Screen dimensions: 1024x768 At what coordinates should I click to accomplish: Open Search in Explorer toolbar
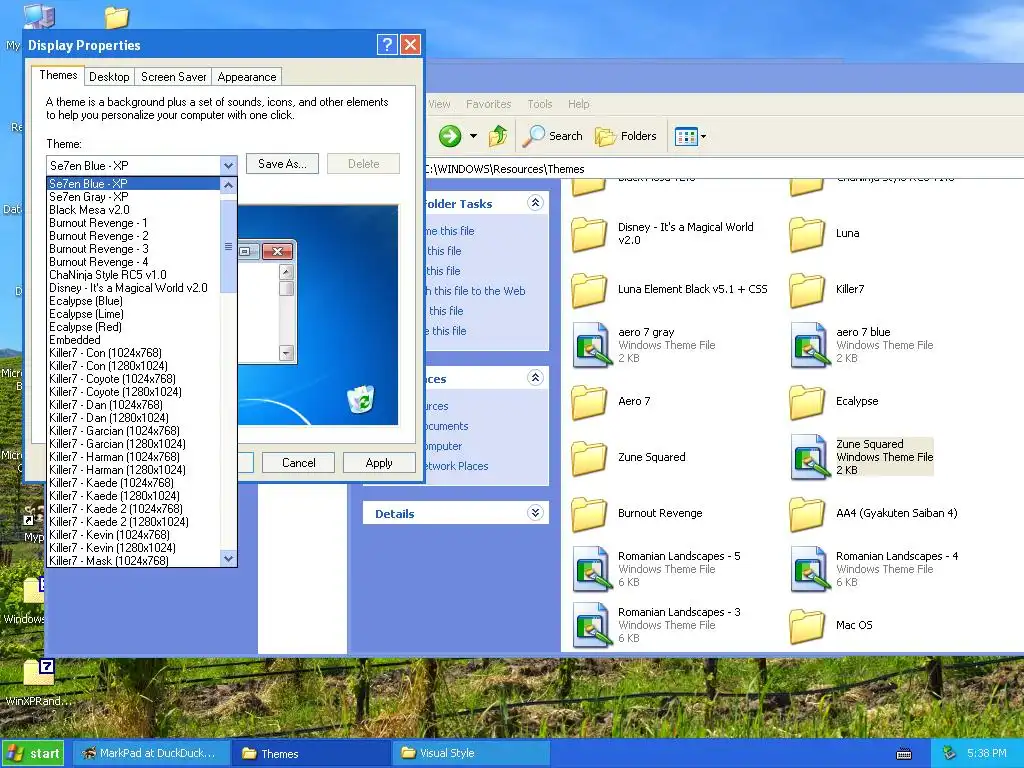pyautogui.click(x=552, y=136)
